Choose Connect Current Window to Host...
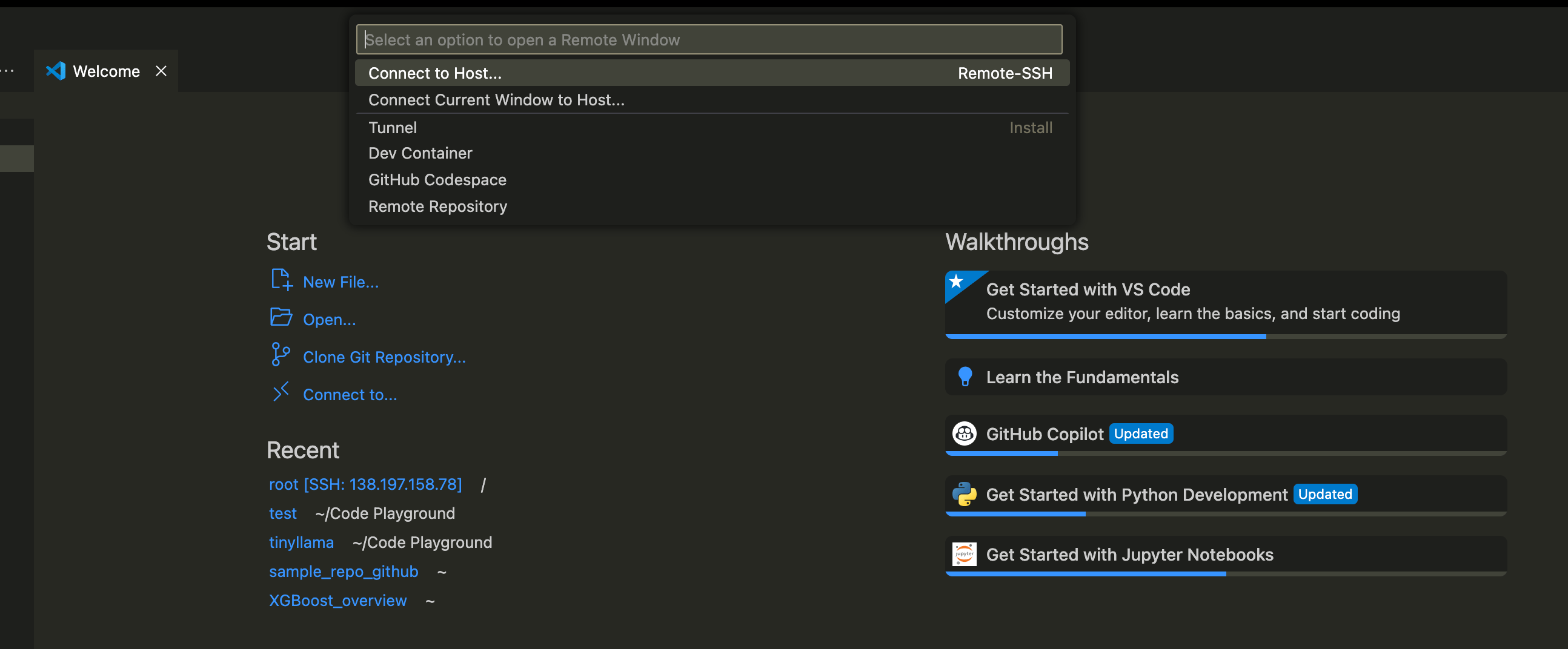The width and height of the screenshot is (1568, 649). 711,100
